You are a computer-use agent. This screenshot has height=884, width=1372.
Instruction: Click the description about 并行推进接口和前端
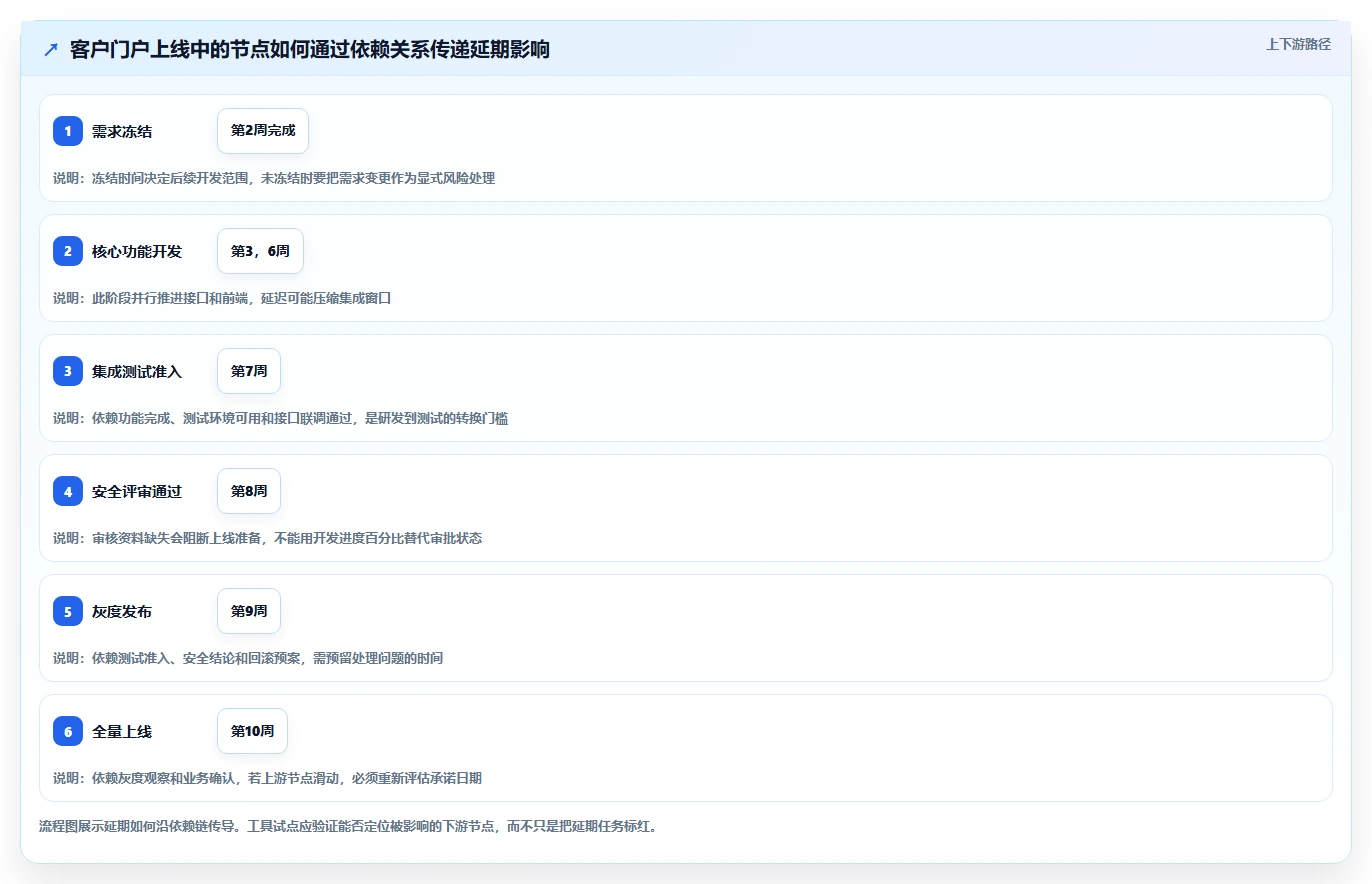pos(222,298)
